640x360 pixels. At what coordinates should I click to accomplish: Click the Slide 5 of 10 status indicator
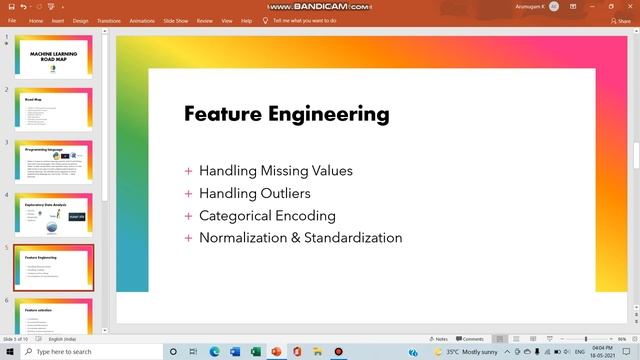(16, 339)
